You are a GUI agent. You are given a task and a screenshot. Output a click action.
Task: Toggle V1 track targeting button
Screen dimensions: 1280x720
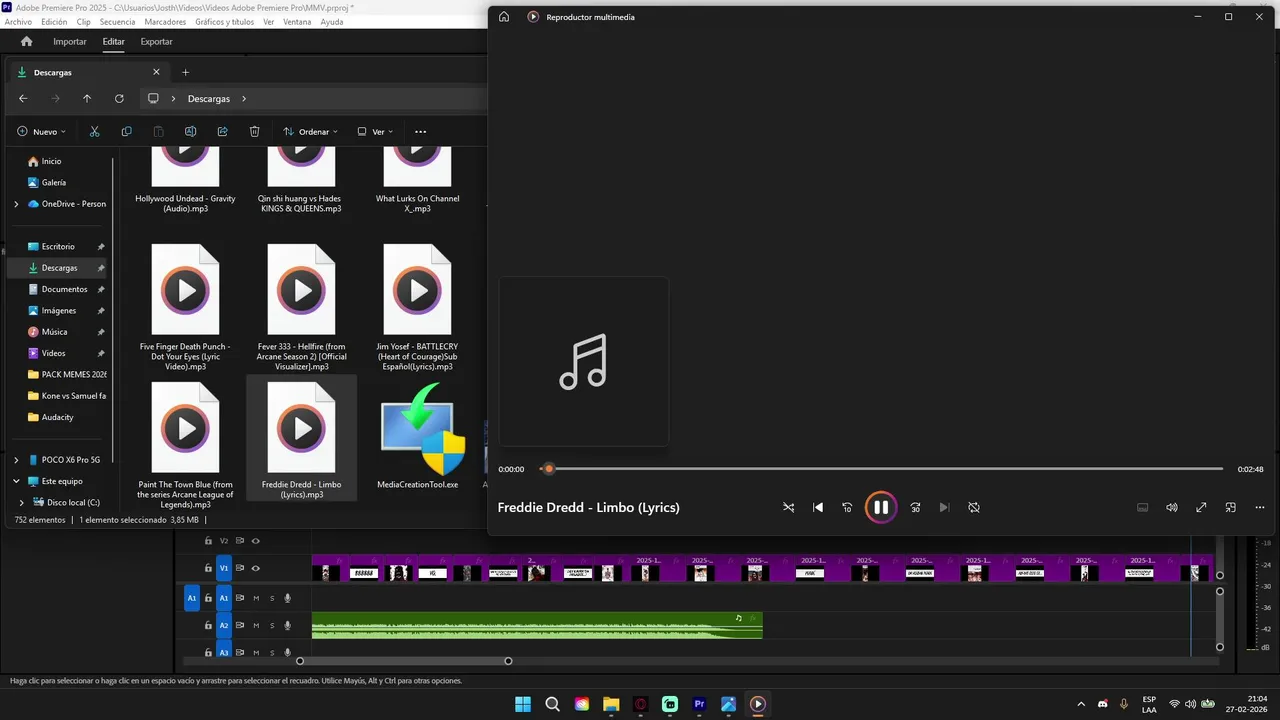224,568
